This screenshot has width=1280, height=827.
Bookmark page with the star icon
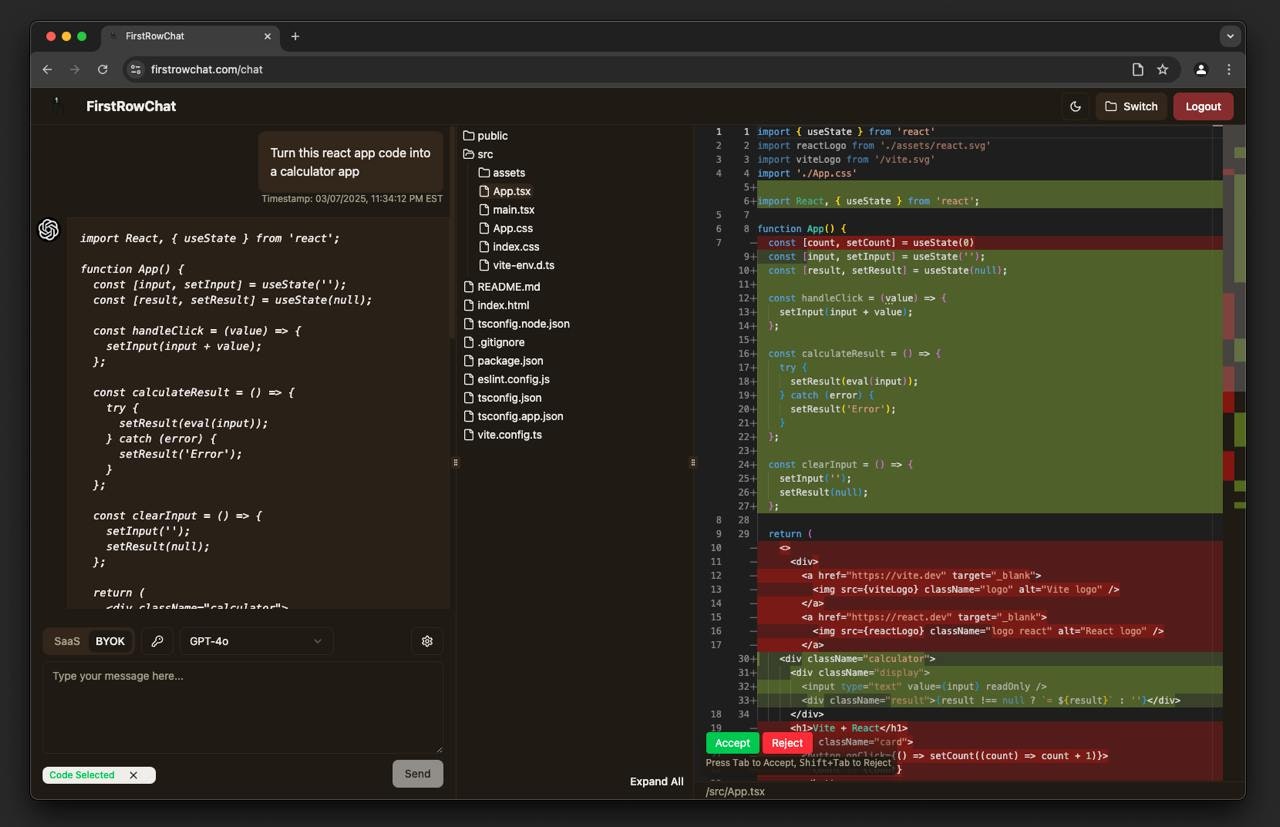click(1162, 69)
